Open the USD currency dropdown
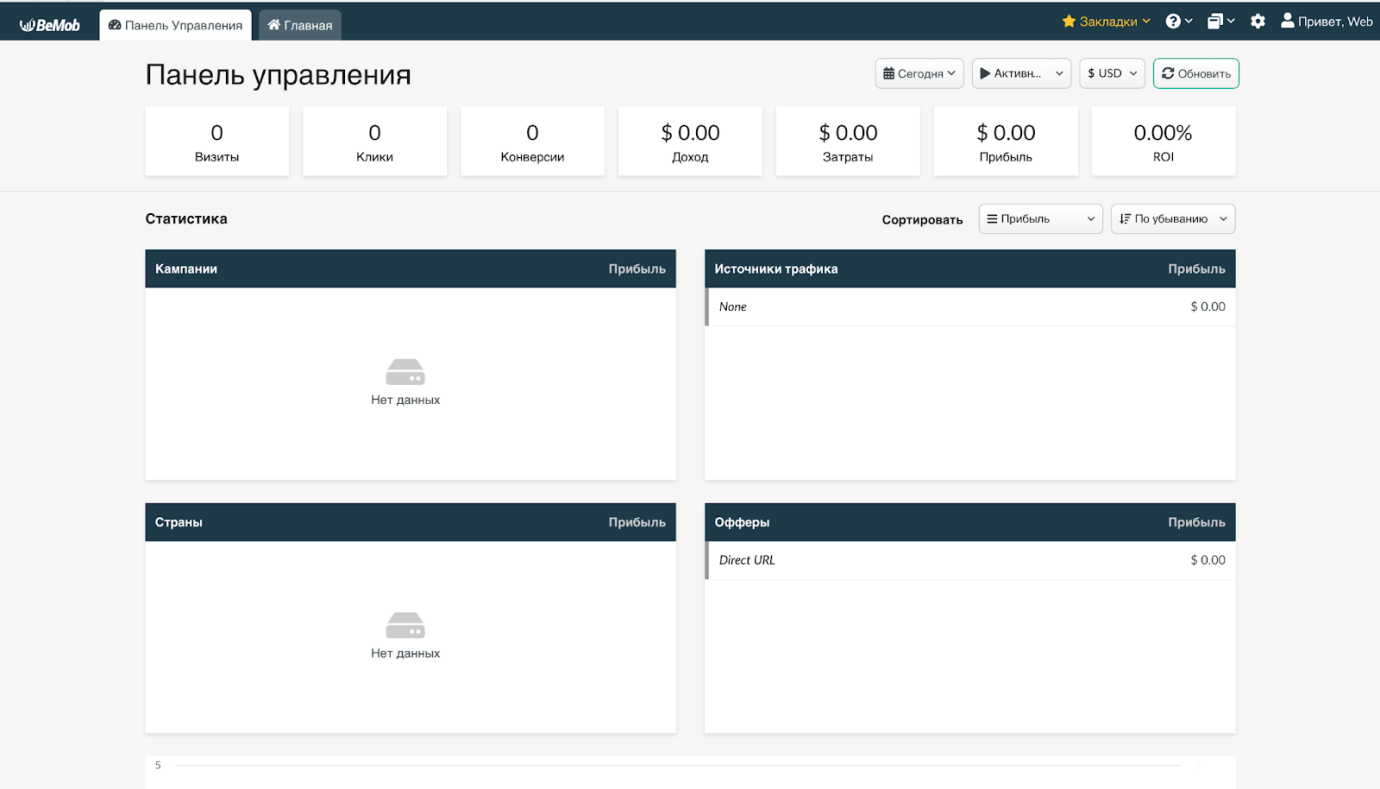 point(1112,73)
